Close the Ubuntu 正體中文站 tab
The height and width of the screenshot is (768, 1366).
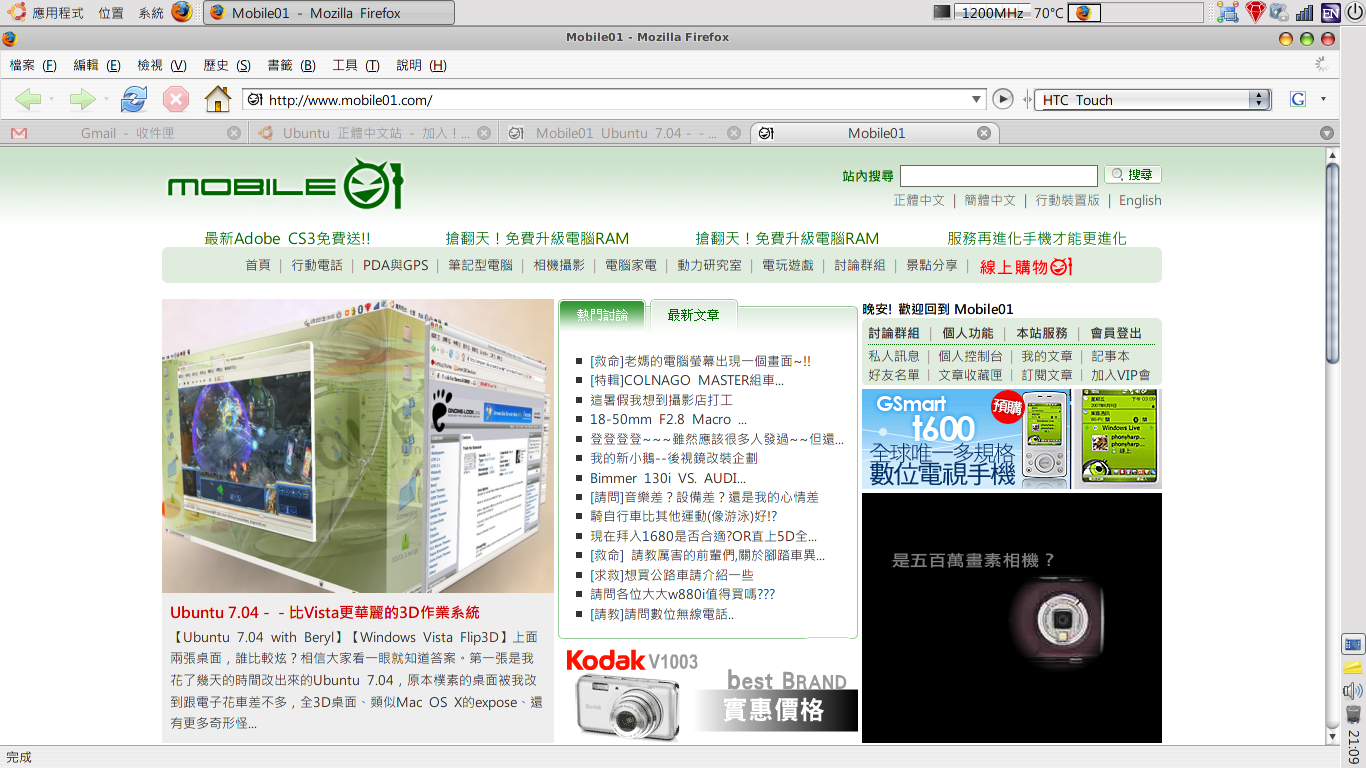pos(484,133)
